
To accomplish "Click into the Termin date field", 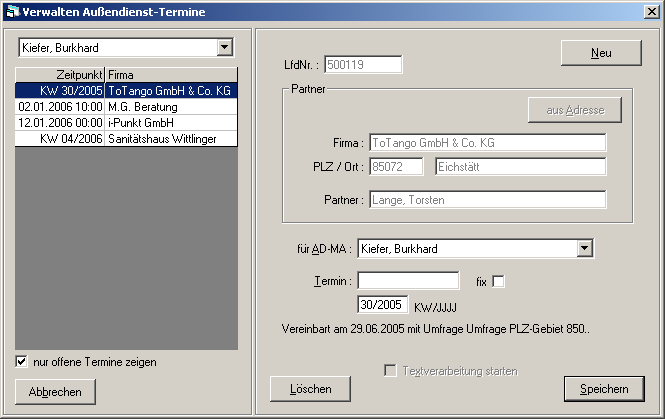I will tap(408, 281).
